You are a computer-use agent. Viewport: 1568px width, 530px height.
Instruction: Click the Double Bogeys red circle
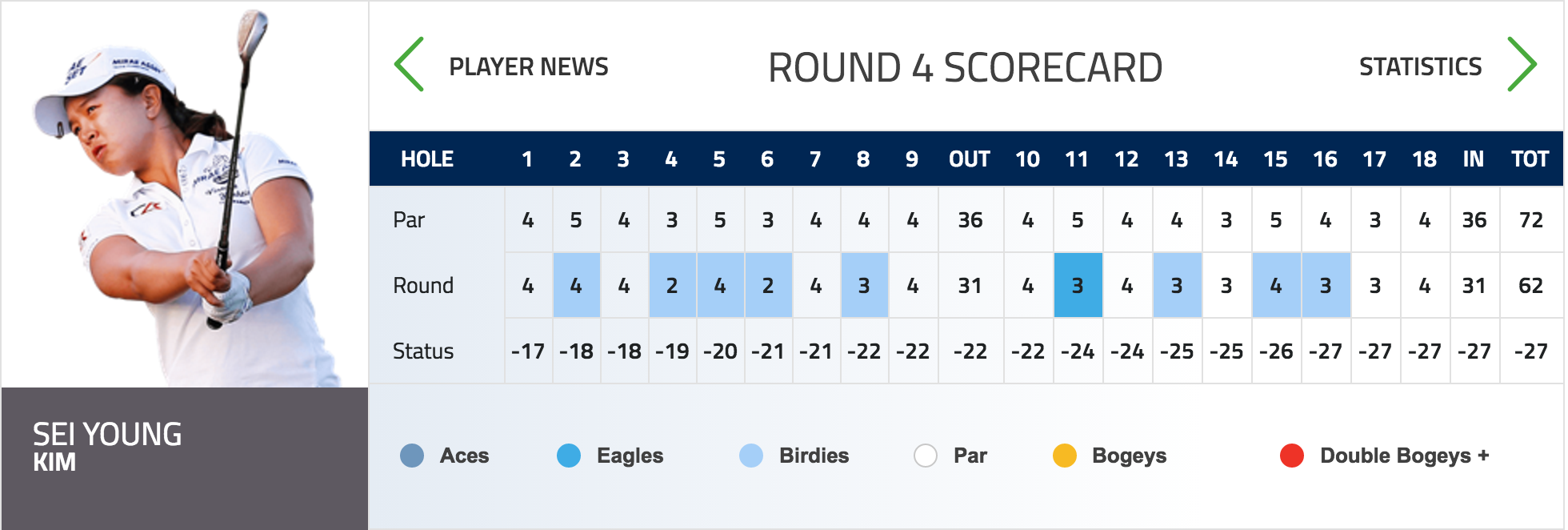[x=1292, y=456]
